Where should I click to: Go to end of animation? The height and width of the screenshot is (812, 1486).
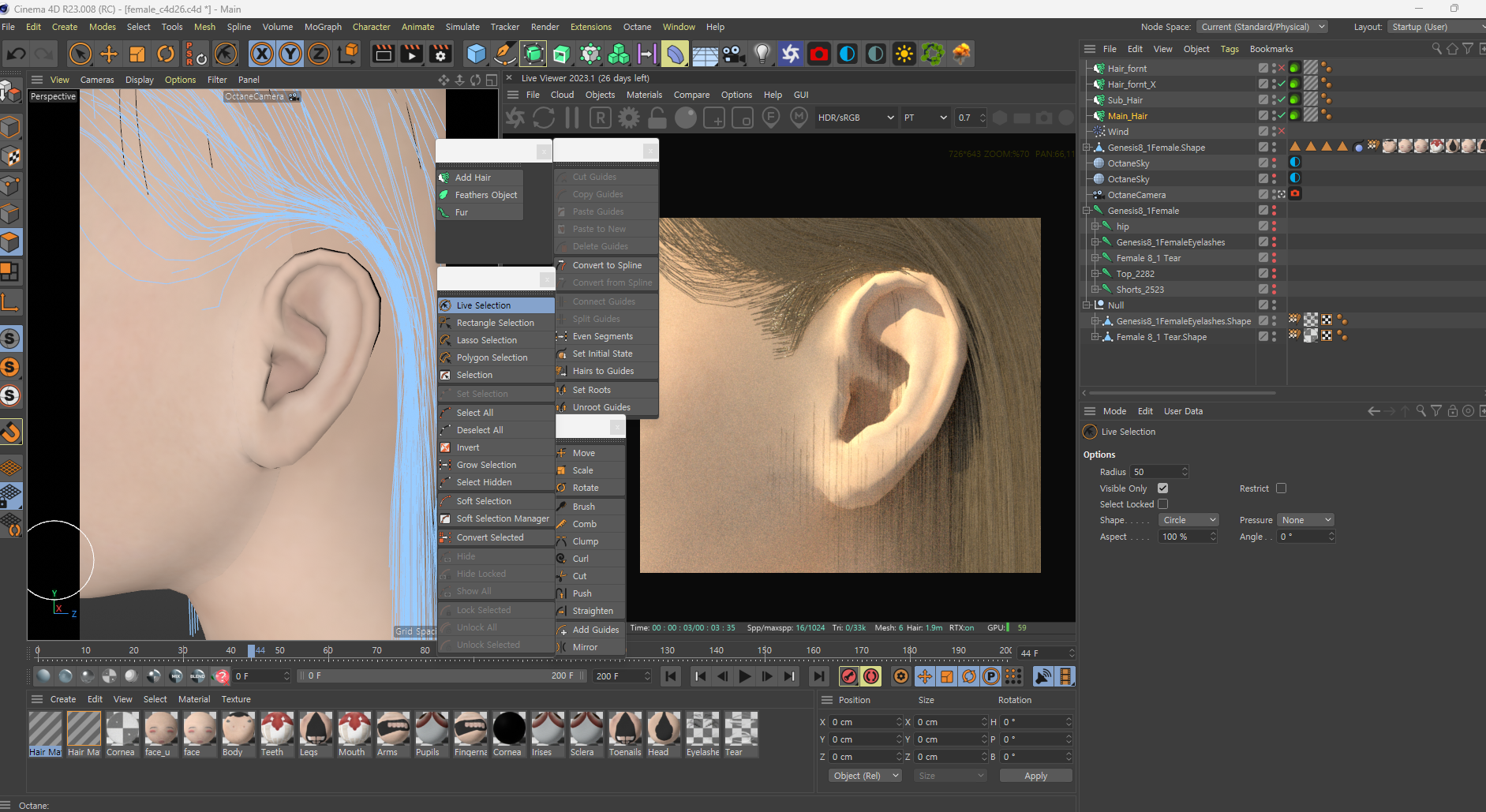pyautogui.click(x=819, y=676)
